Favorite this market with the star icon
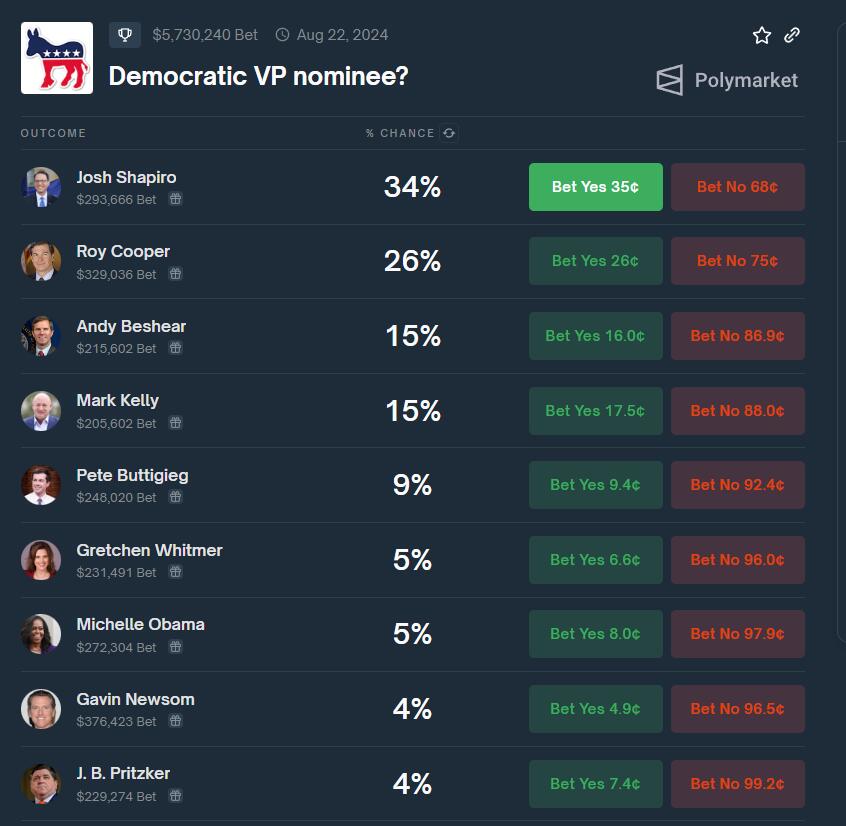Screen dimensions: 846x826 (761, 36)
